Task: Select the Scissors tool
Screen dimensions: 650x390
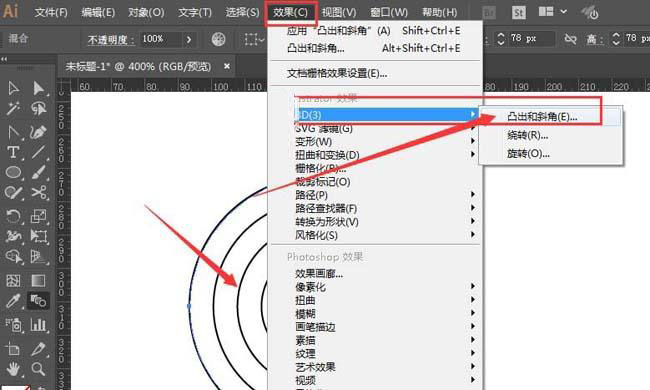Action: (38, 192)
